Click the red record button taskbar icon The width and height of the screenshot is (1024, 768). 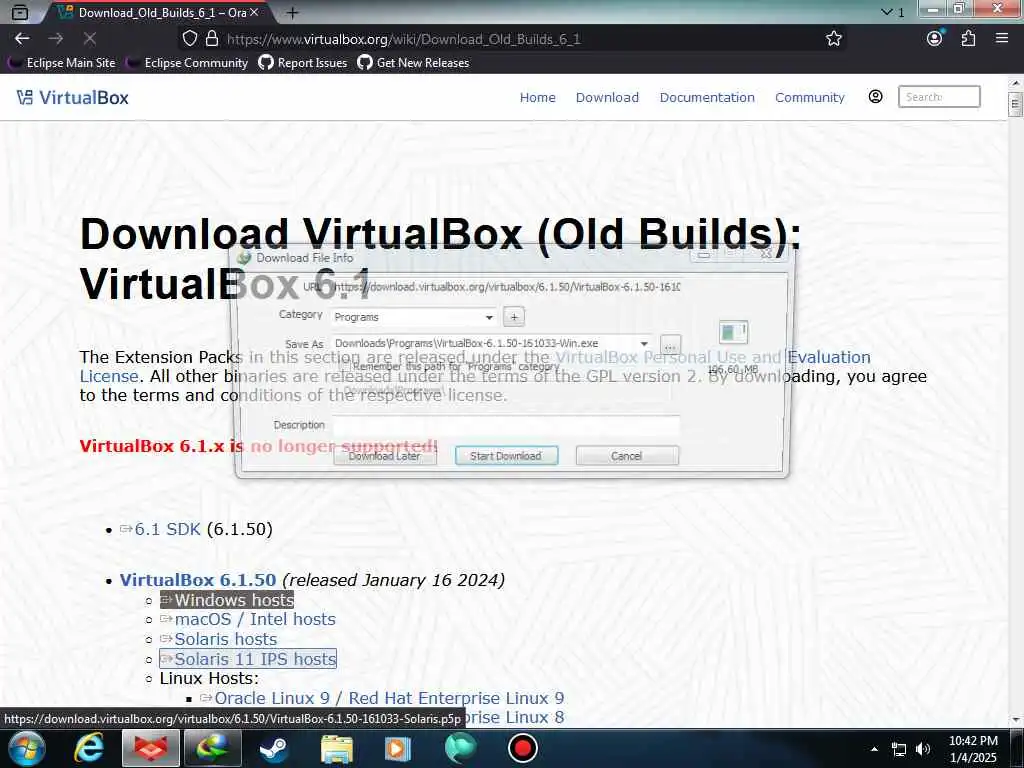(522, 748)
